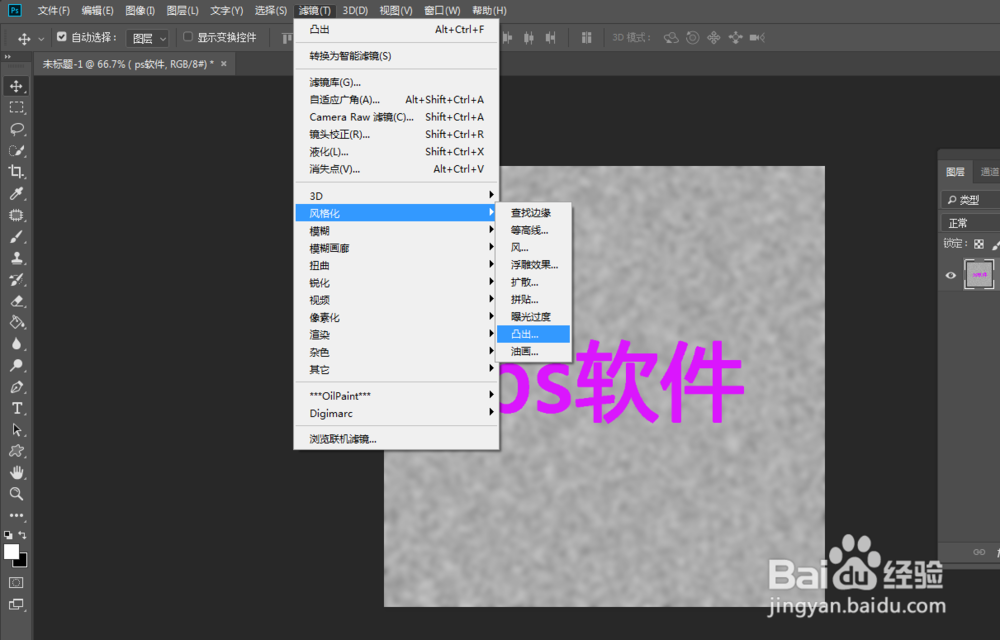Viewport: 1000px width, 640px height.
Task: Select the Custom Shape tool
Action: [17, 451]
